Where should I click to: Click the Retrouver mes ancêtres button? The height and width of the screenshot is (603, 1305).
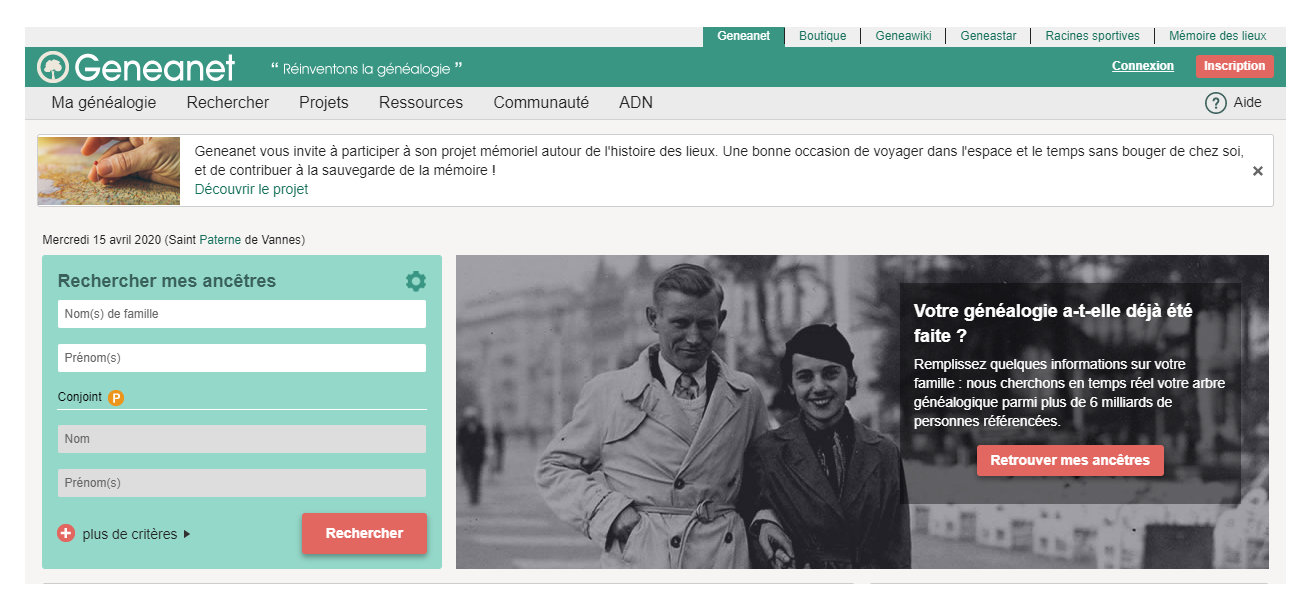click(1069, 461)
